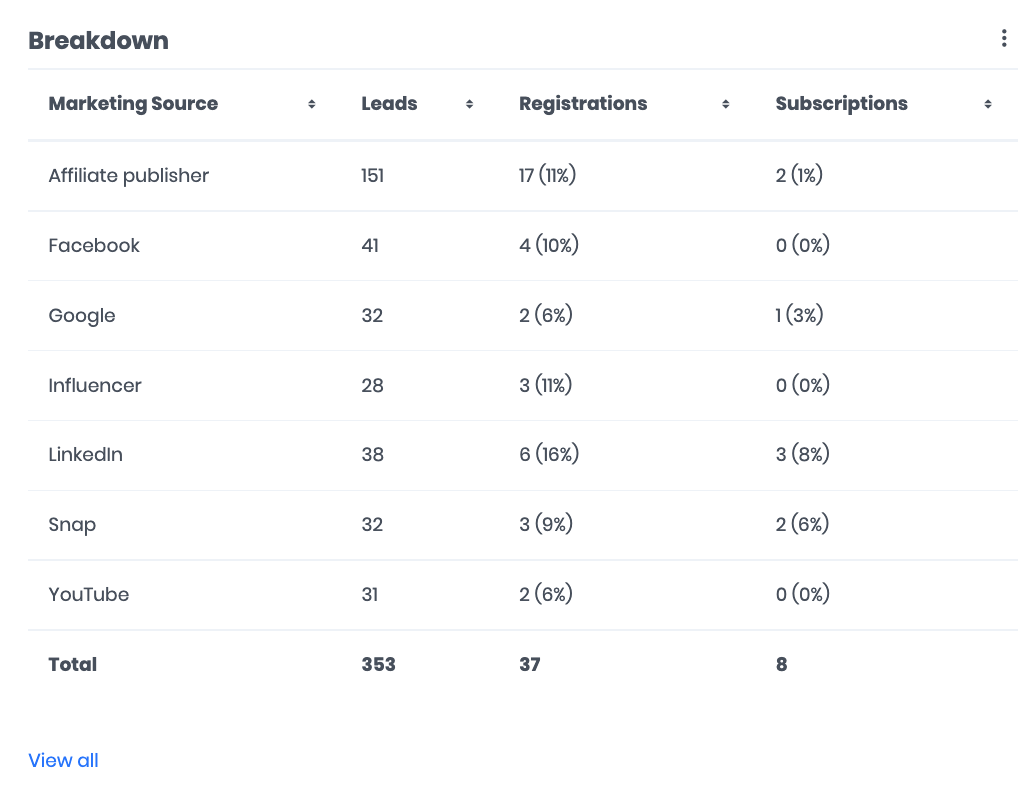Sort the table using the Leads arrows

click(x=468, y=103)
